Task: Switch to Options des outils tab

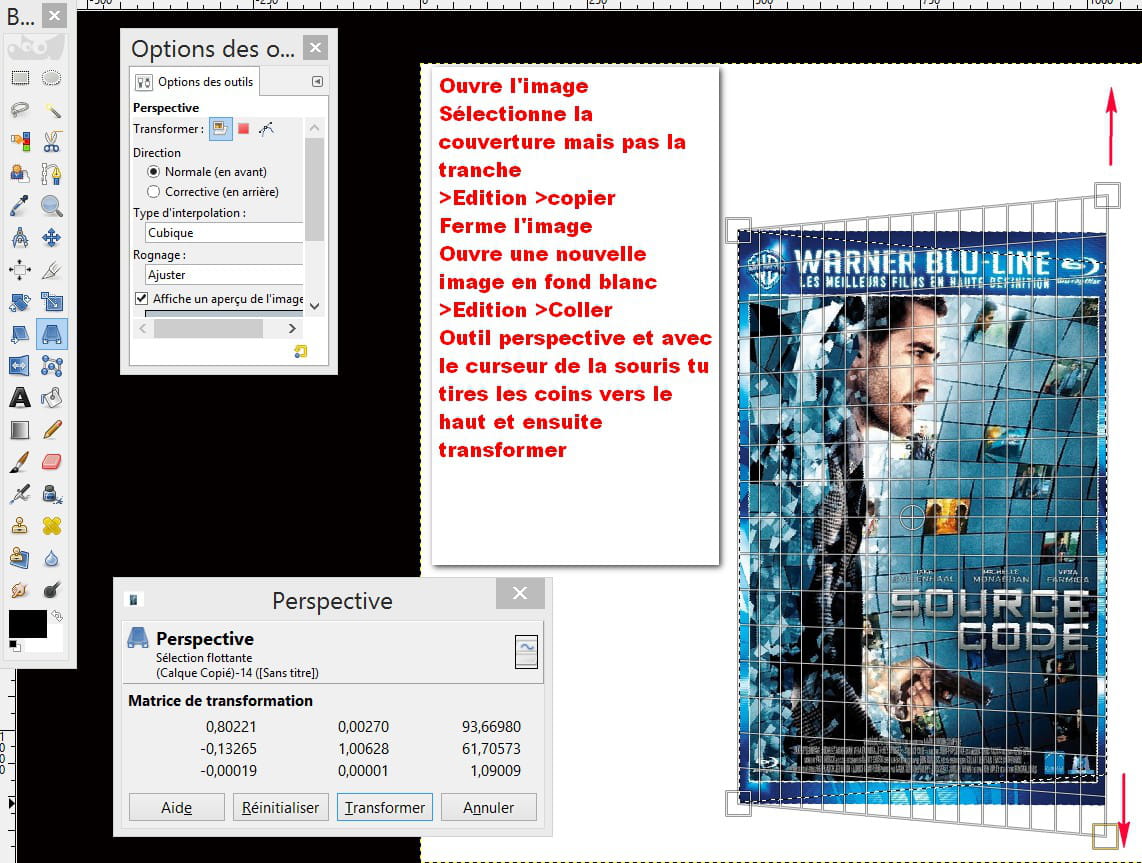Action: [195, 82]
